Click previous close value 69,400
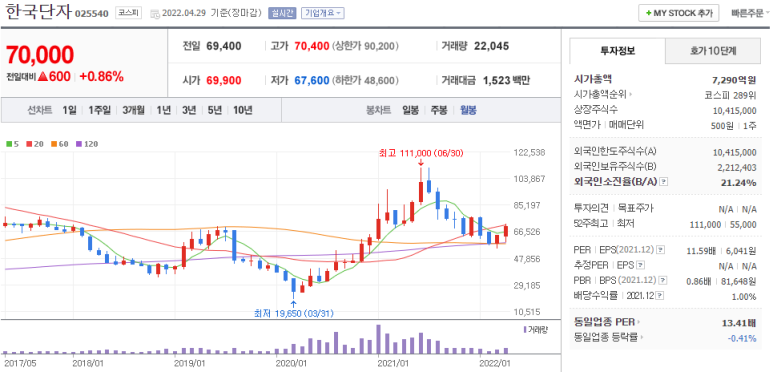The width and height of the screenshot is (773, 372). tap(224, 46)
